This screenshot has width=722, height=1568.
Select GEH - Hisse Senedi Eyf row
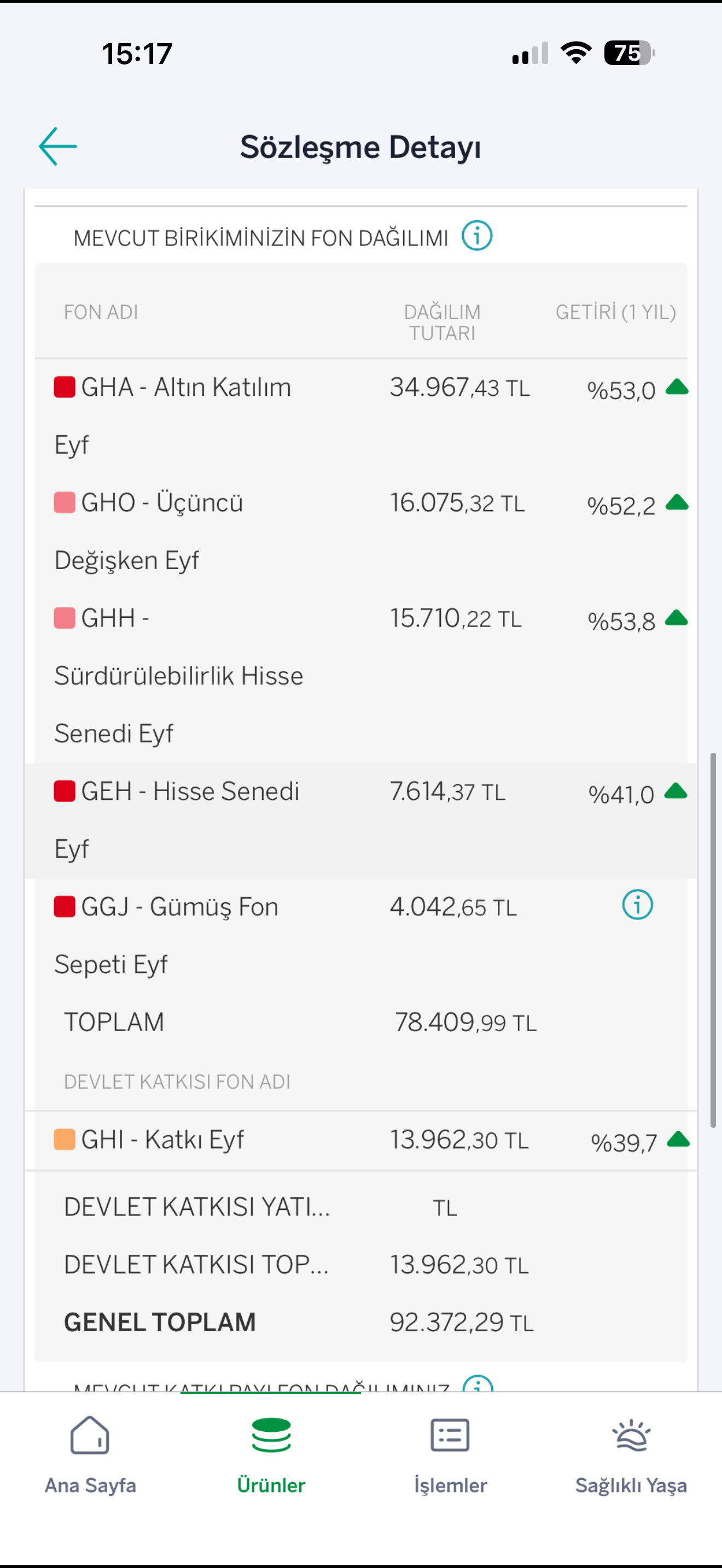361,821
